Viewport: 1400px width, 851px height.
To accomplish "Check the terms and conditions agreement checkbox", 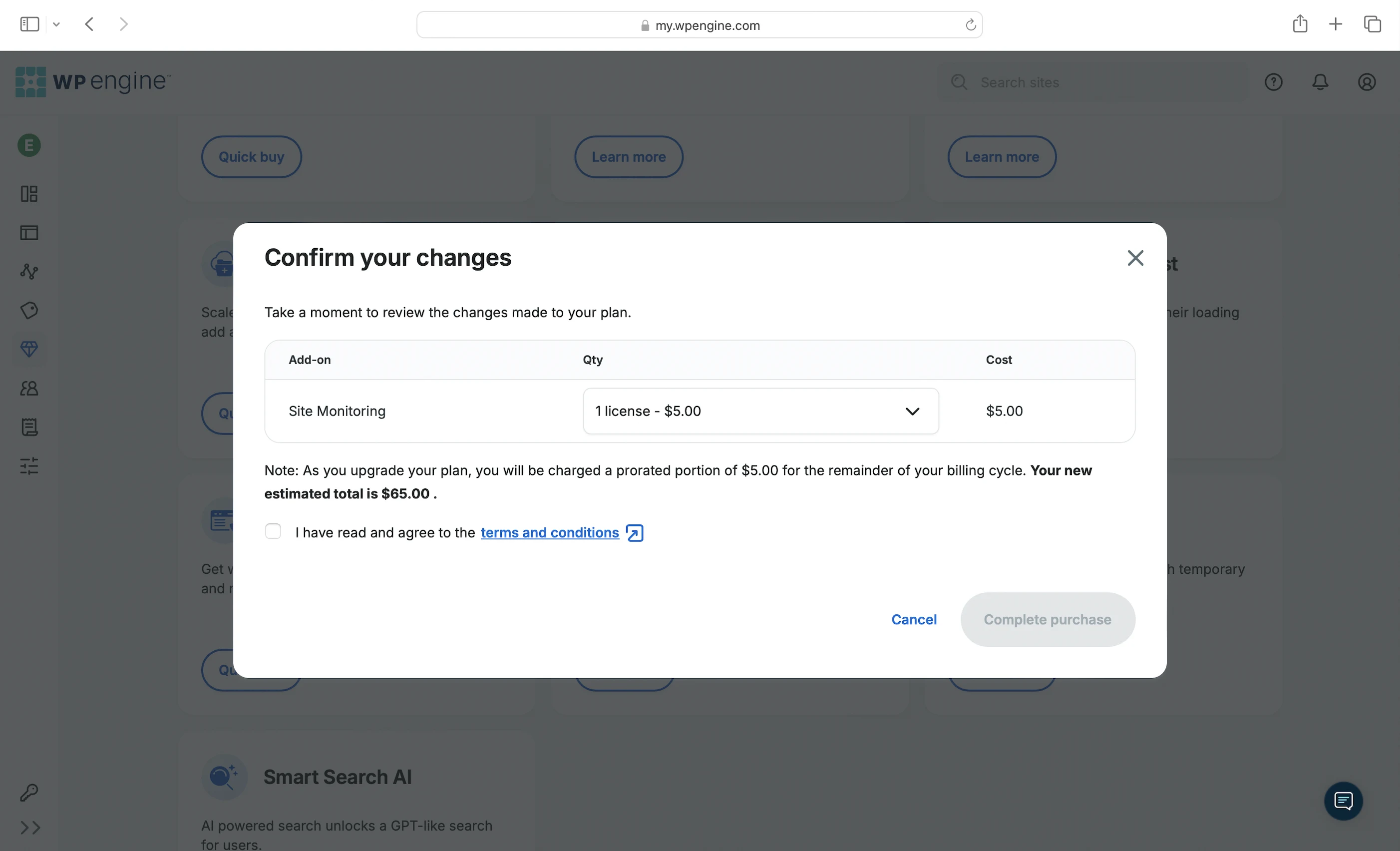I will coord(273,531).
